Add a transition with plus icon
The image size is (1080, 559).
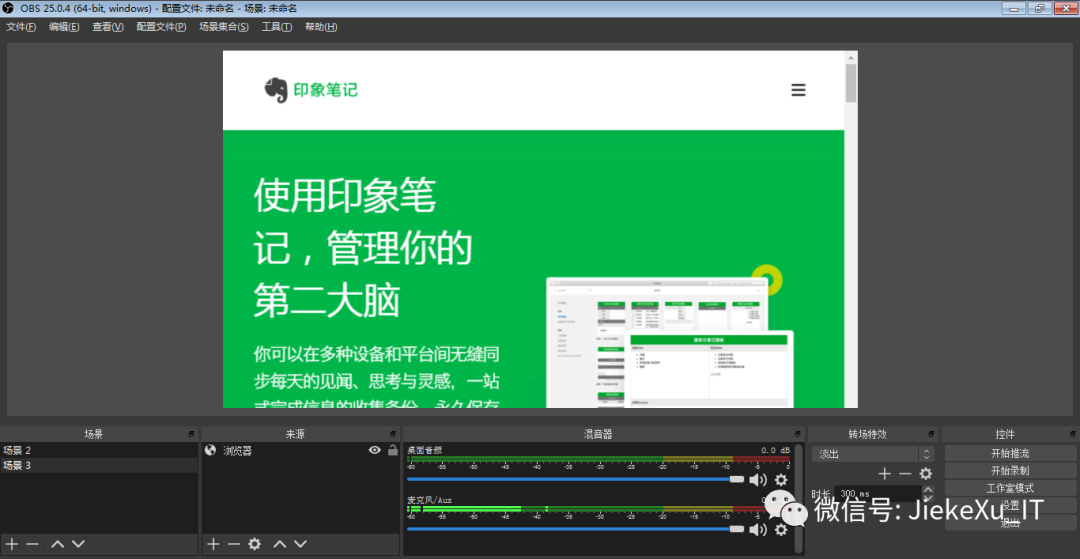tap(885, 474)
